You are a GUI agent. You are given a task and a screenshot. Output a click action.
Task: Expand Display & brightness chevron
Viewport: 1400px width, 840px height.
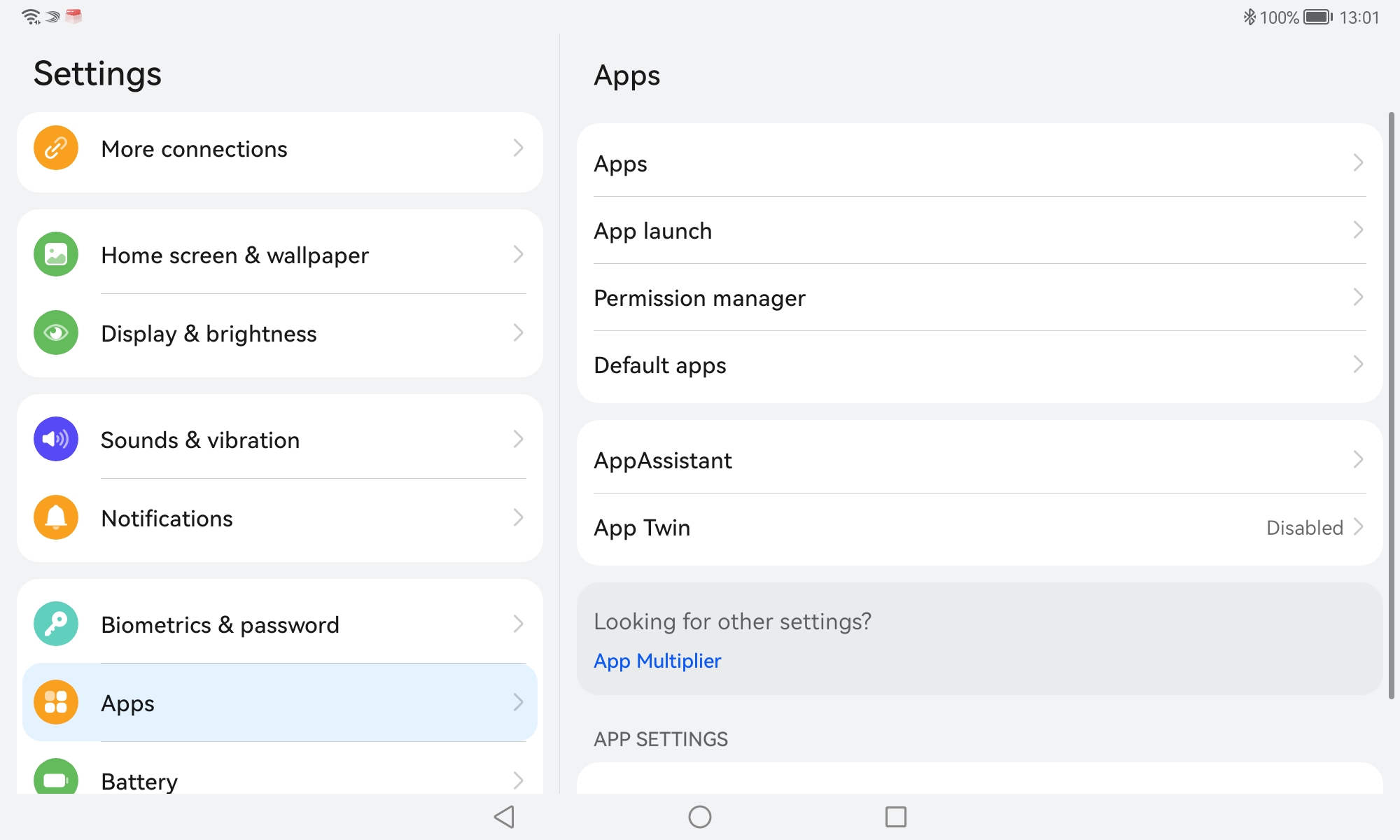(518, 332)
